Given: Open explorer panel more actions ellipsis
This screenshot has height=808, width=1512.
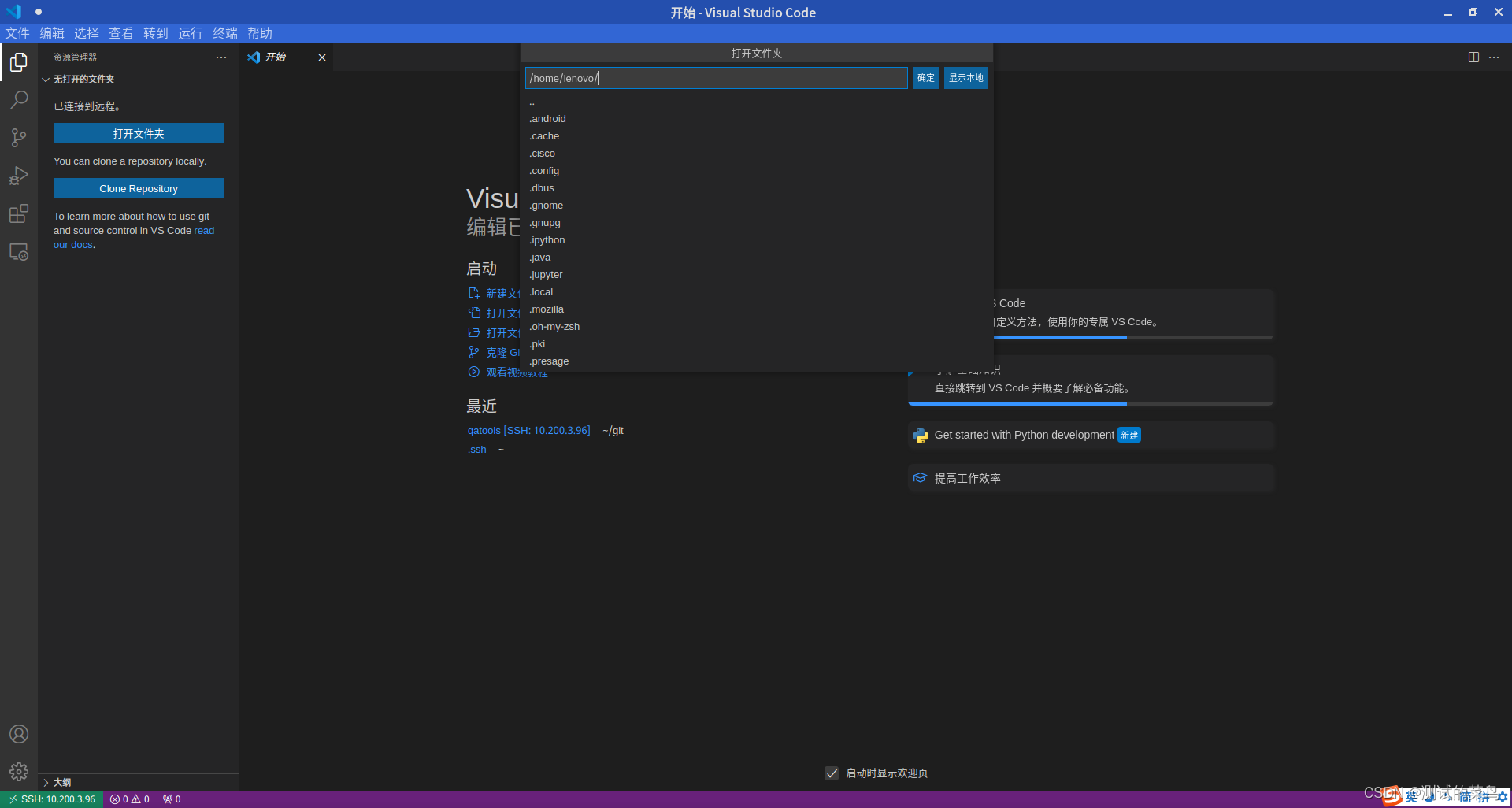Looking at the screenshot, I should (221, 57).
